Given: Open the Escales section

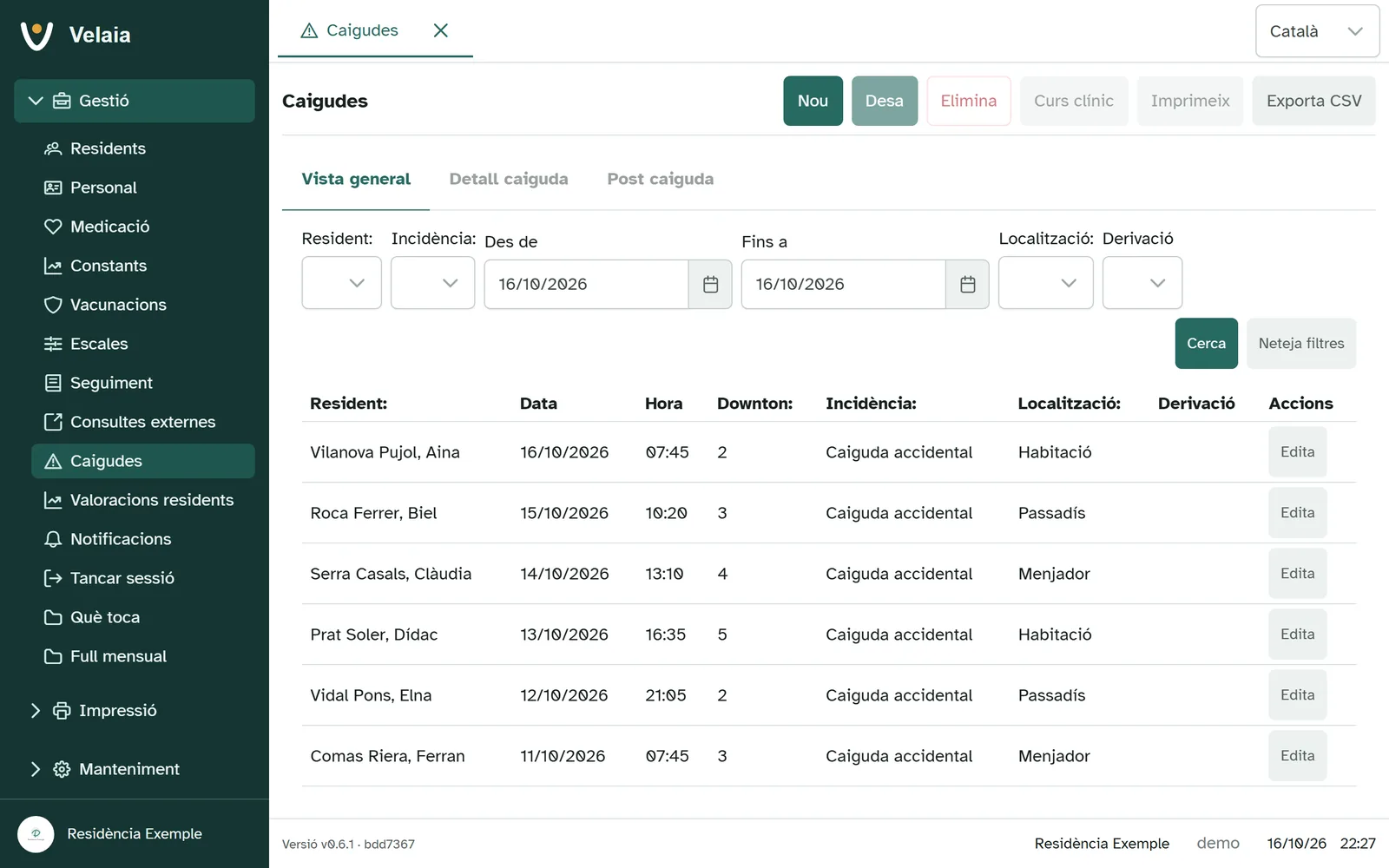Looking at the screenshot, I should point(143,344).
